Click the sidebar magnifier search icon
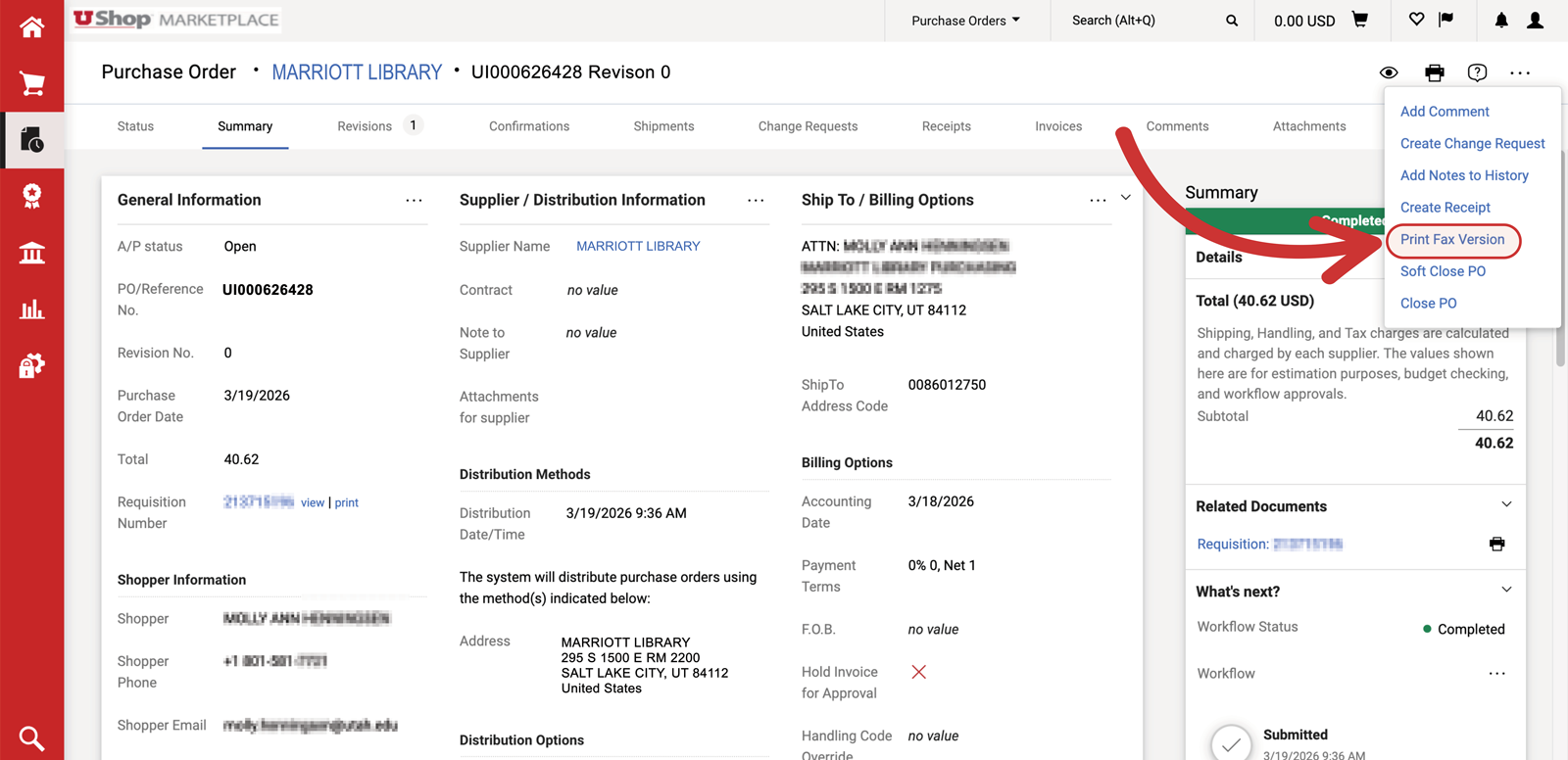1568x760 pixels. (31, 738)
